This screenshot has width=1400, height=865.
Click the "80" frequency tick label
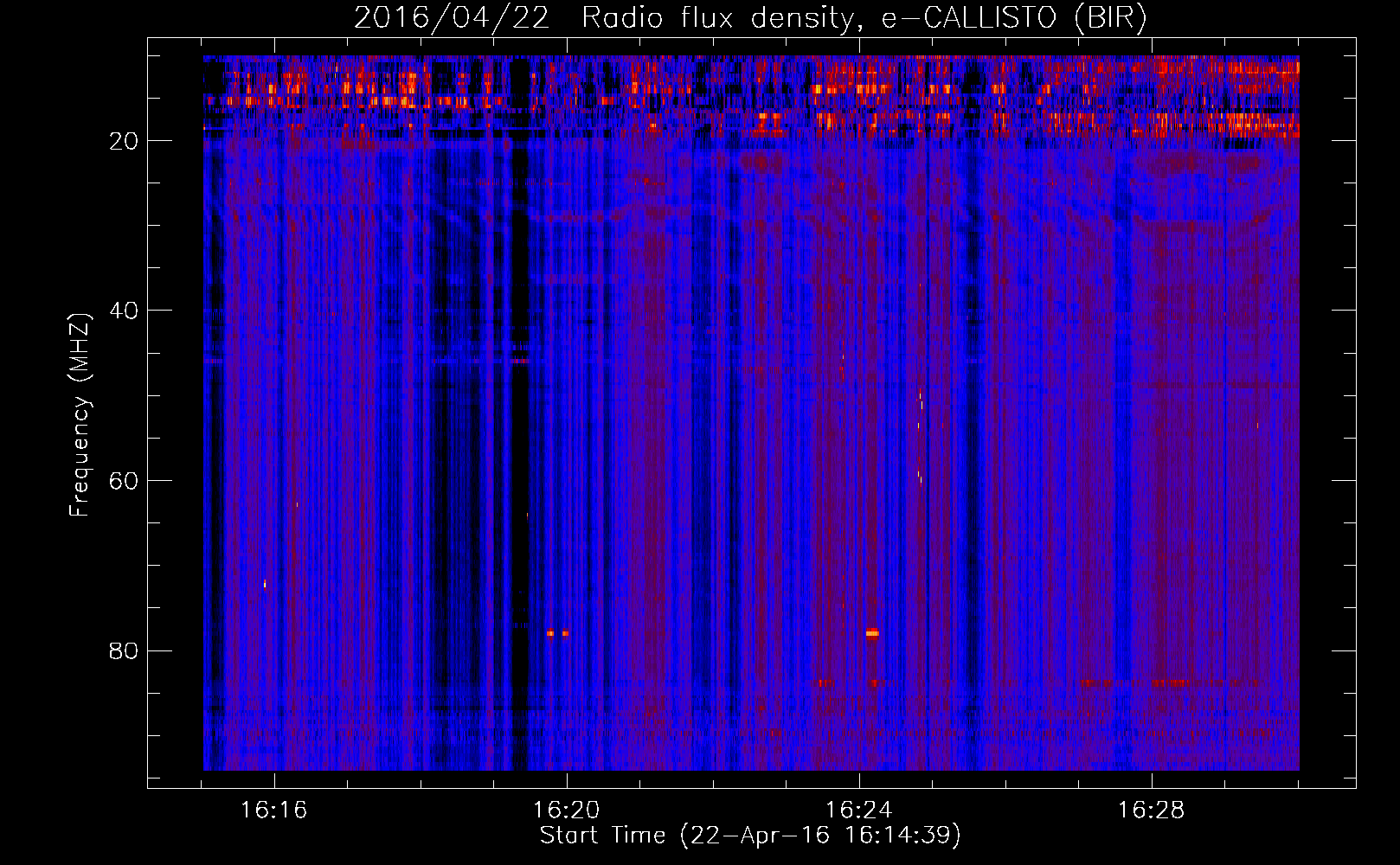pos(124,650)
